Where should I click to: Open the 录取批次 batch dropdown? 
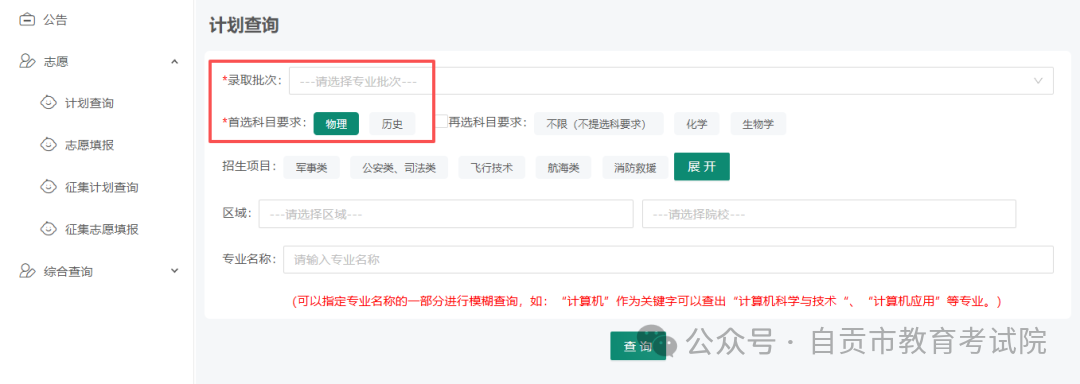(x=671, y=81)
